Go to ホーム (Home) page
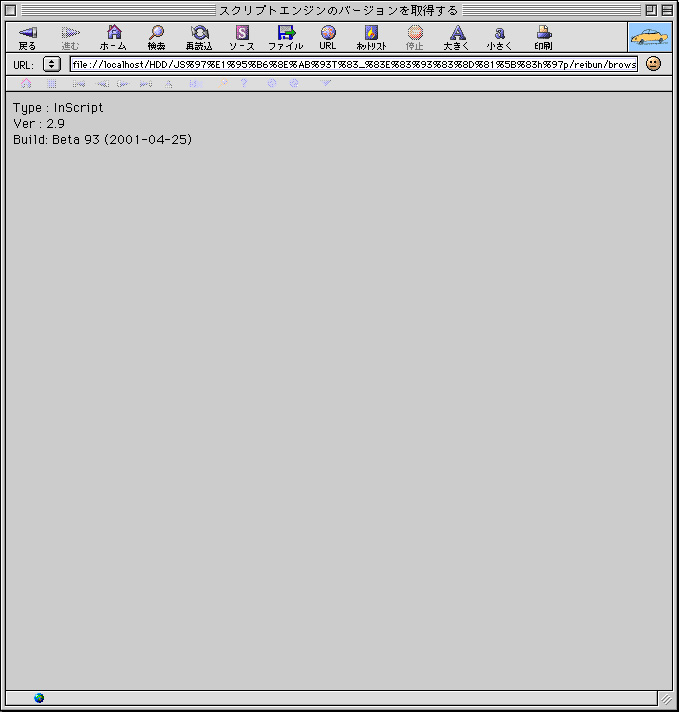679x712 pixels. click(114, 37)
